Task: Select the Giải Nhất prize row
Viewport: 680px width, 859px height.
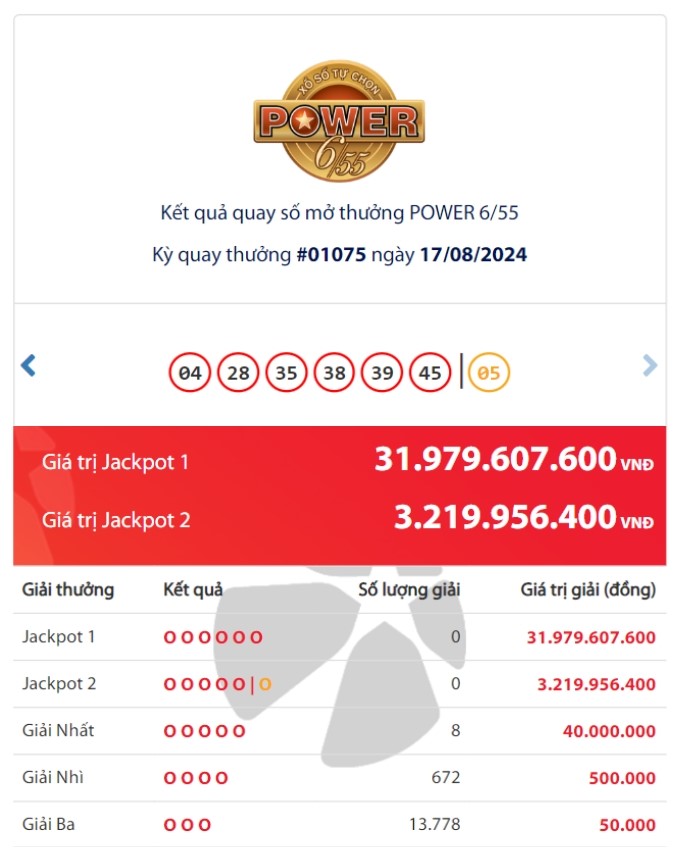Action: pyautogui.click(x=340, y=731)
